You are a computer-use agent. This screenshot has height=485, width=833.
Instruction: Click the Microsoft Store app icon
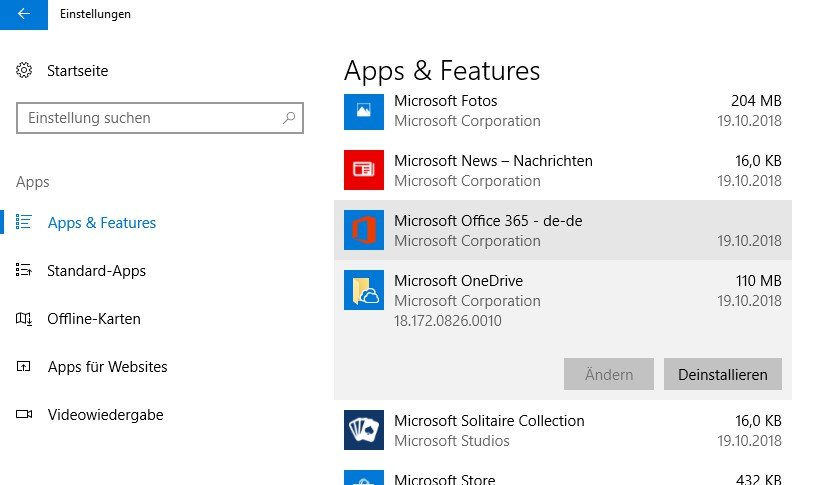coord(364,478)
